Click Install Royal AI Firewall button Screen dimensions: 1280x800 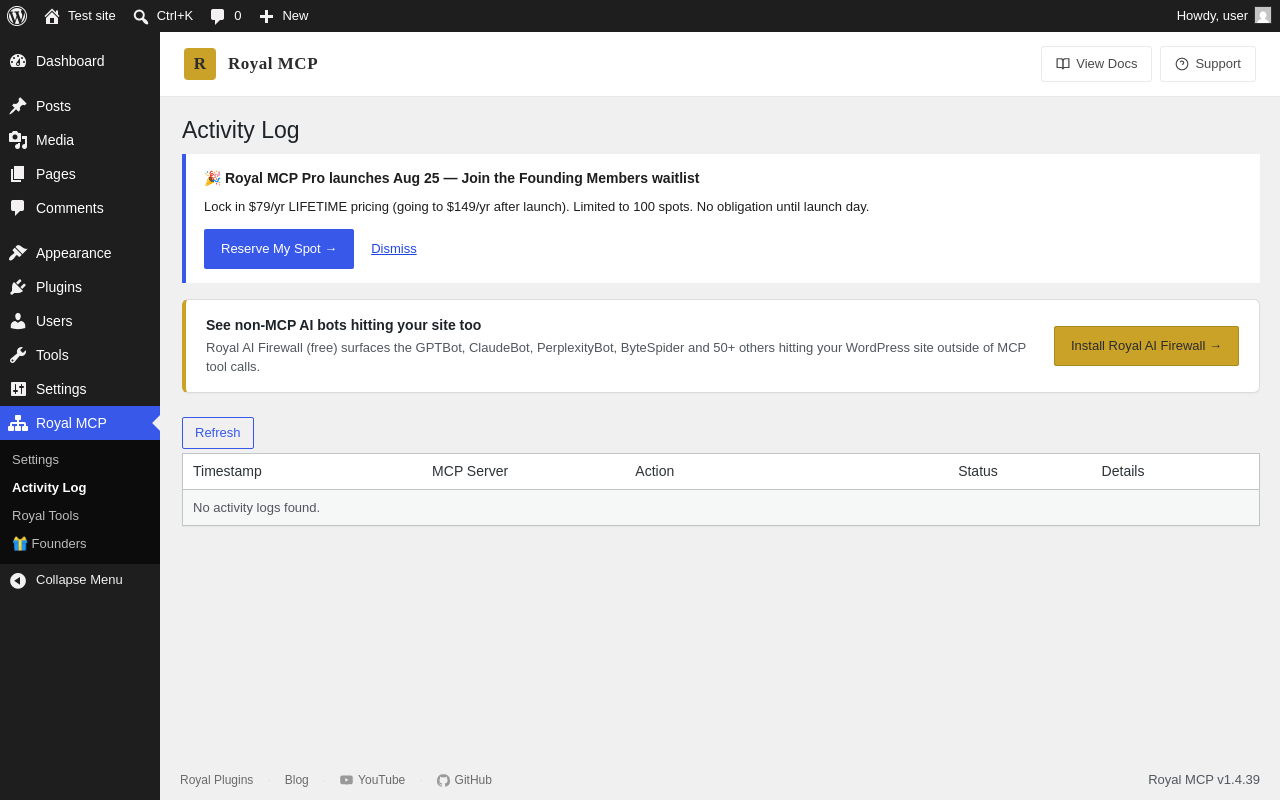click(1146, 346)
